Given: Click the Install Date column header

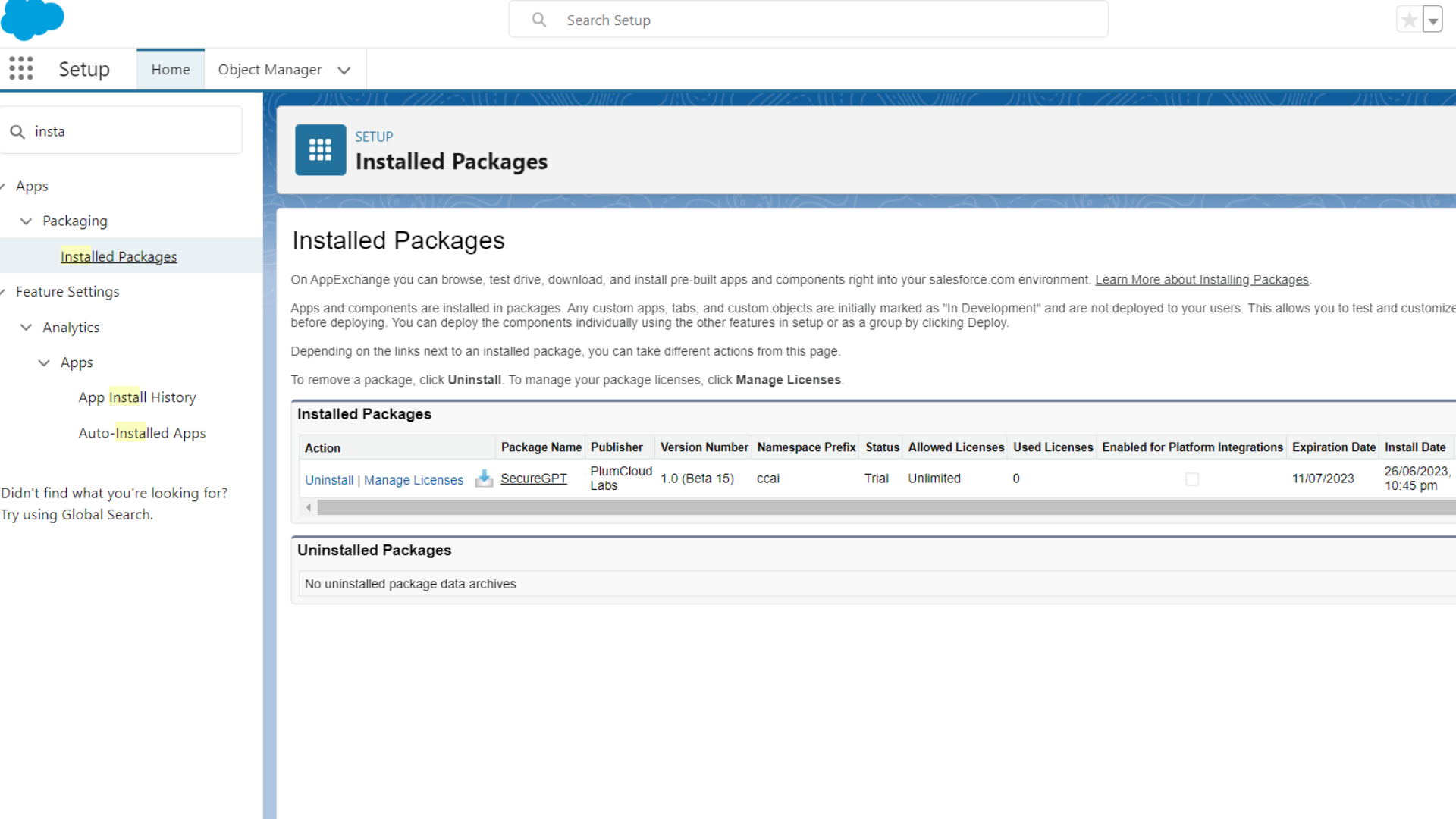Looking at the screenshot, I should (1415, 447).
